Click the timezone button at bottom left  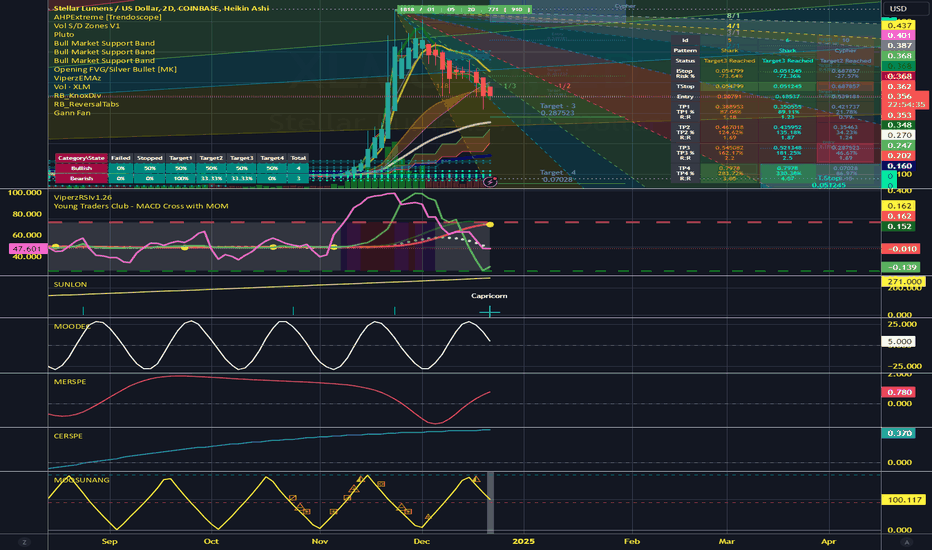coord(24,542)
